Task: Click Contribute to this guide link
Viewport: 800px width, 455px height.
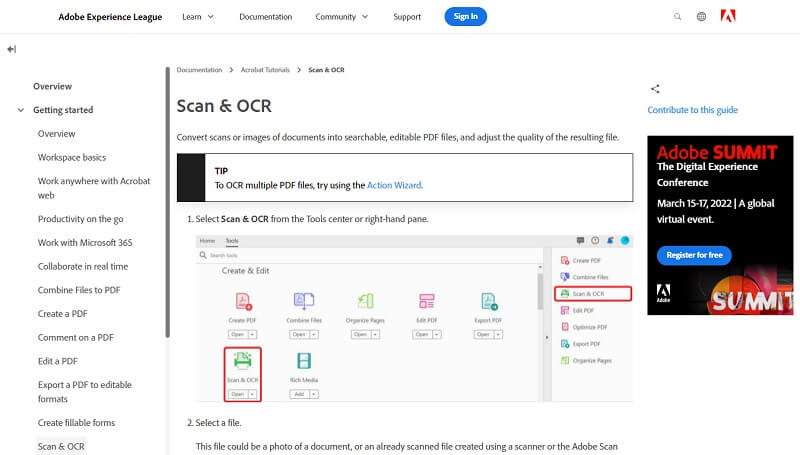Action: tap(692, 110)
